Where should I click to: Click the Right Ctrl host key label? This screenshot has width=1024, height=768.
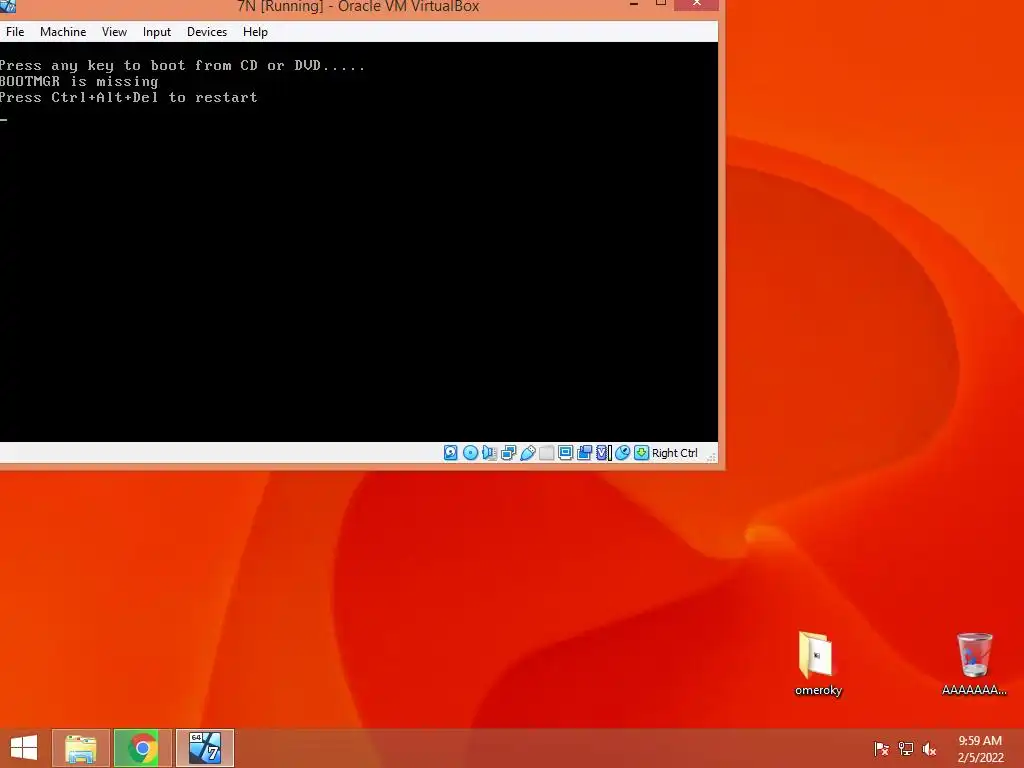coord(675,453)
